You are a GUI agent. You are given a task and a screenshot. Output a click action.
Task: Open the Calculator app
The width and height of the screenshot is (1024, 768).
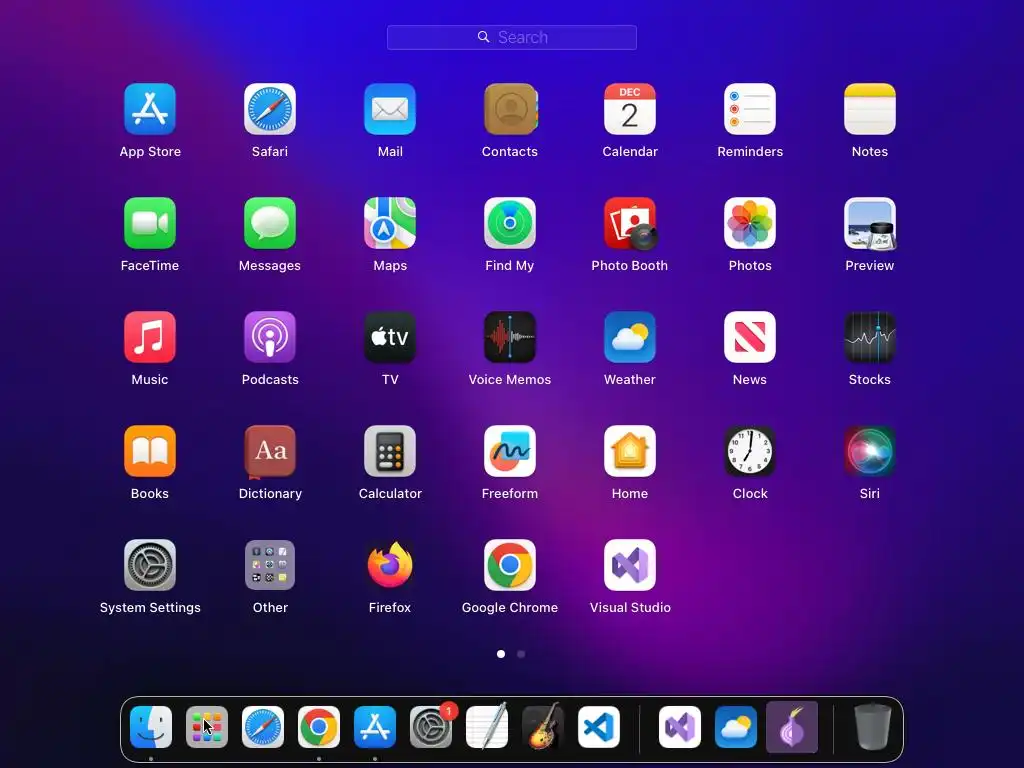390,451
